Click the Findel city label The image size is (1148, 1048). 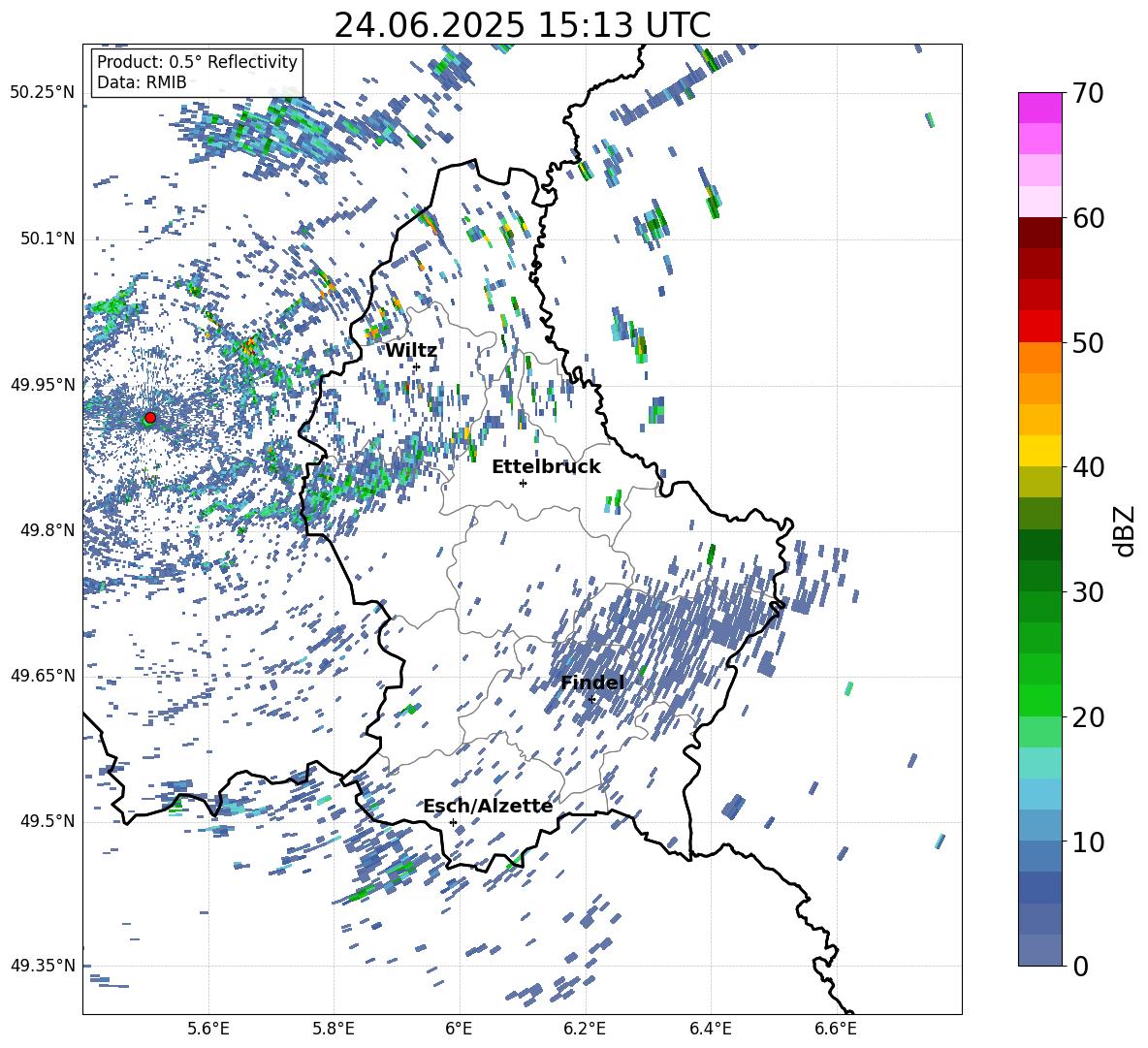tap(592, 683)
